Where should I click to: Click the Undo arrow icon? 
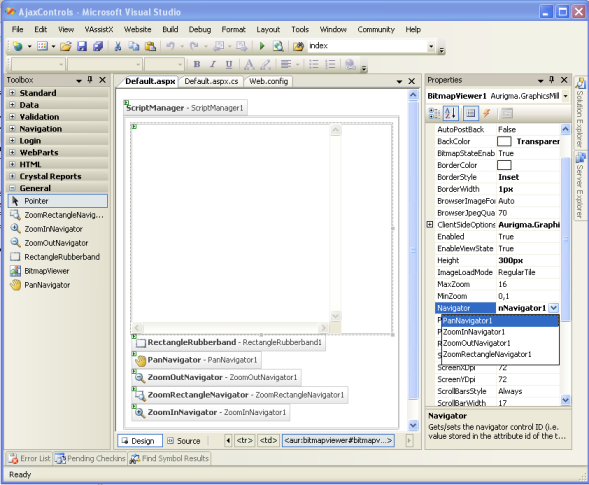point(171,46)
